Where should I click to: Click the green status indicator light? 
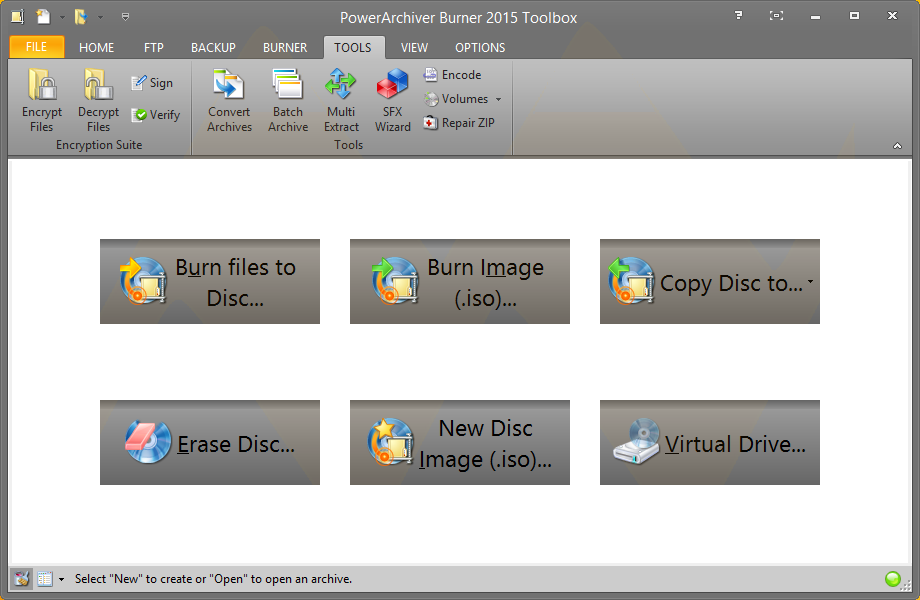tap(892, 579)
